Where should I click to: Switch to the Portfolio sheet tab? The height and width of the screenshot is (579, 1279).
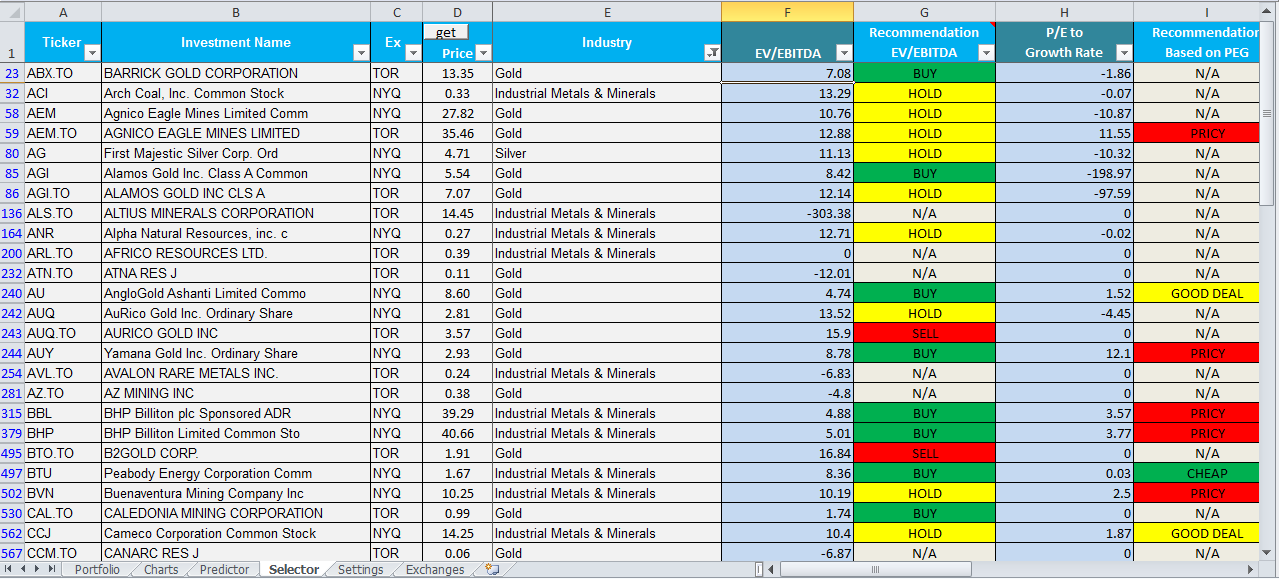[96, 570]
